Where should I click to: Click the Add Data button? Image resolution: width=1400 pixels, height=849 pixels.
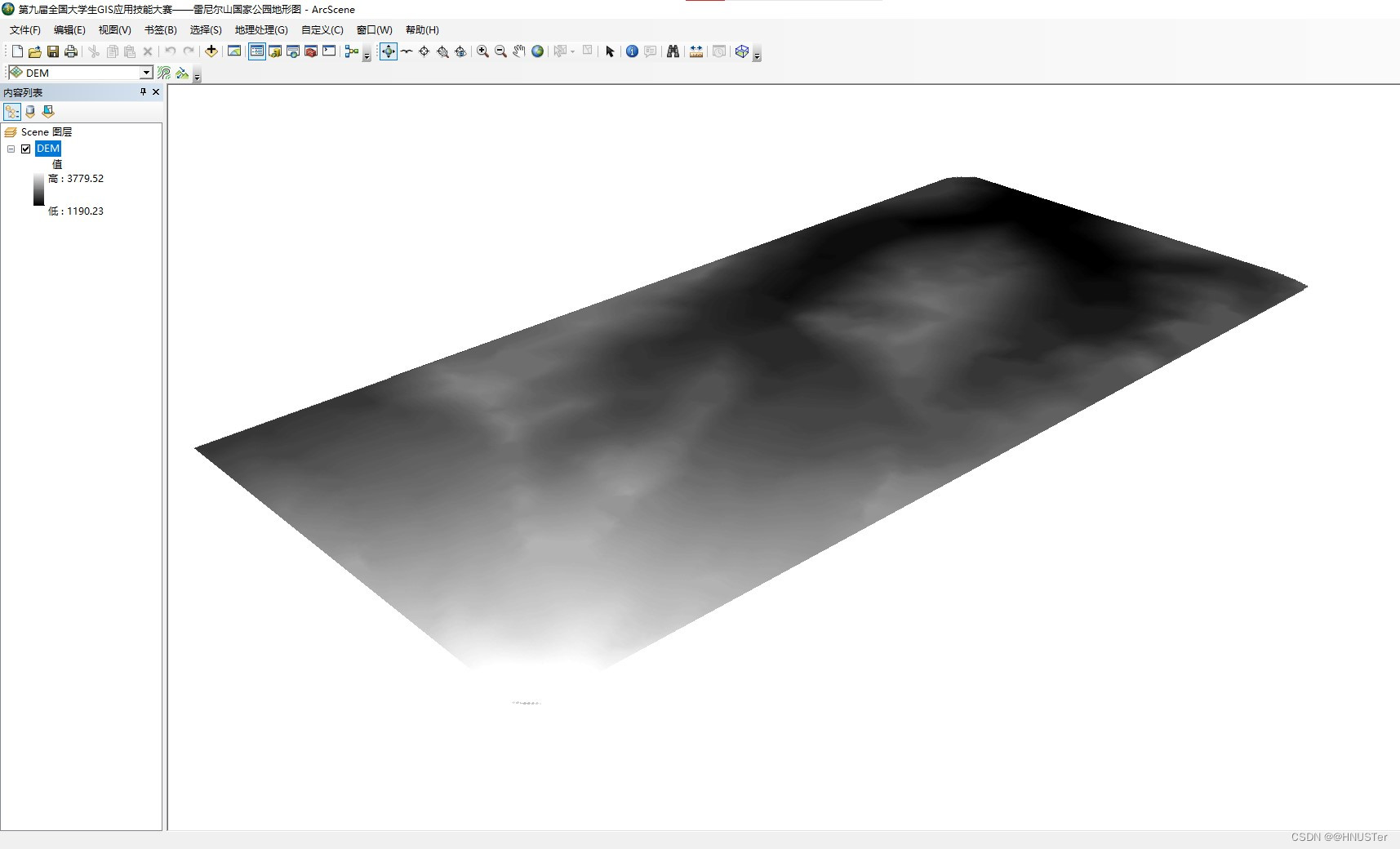pos(211,51)
